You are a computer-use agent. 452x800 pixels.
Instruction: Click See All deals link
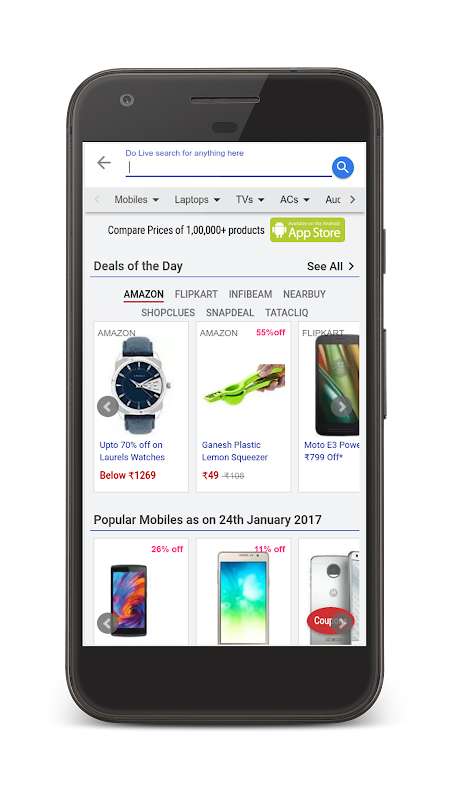[331, 266]
